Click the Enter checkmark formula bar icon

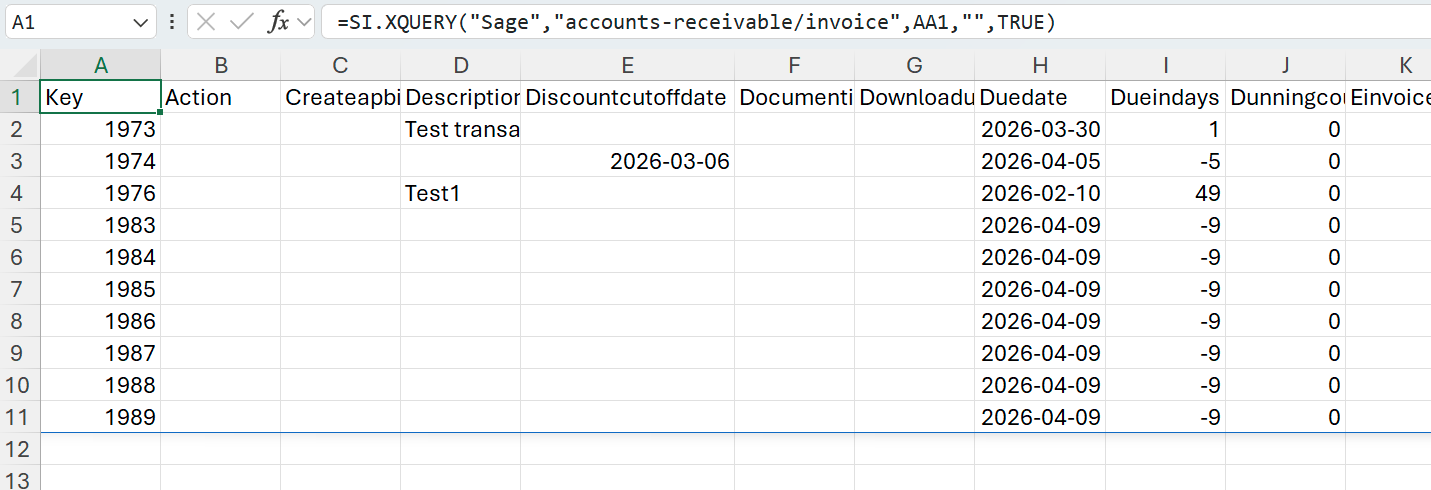click(241, 22)
